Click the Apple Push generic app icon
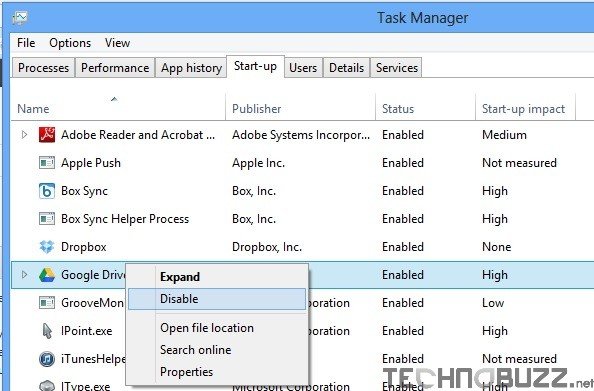Screen dimensions: 594x391 click(x=47, y=163)
